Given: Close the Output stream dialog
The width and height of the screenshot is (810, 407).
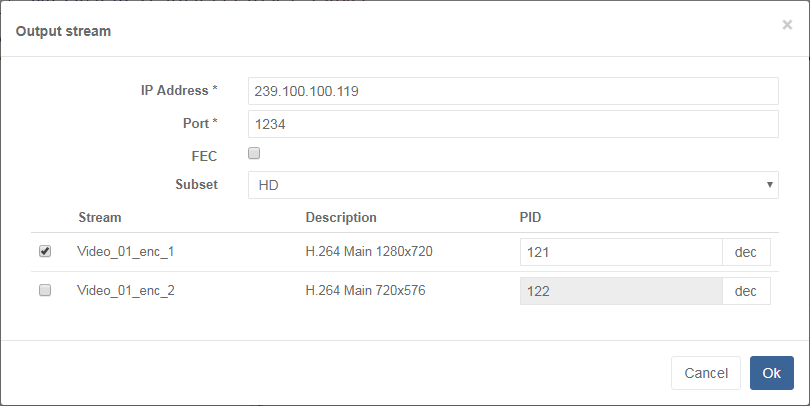Looking at the screenshot, I should click(787, 25).
